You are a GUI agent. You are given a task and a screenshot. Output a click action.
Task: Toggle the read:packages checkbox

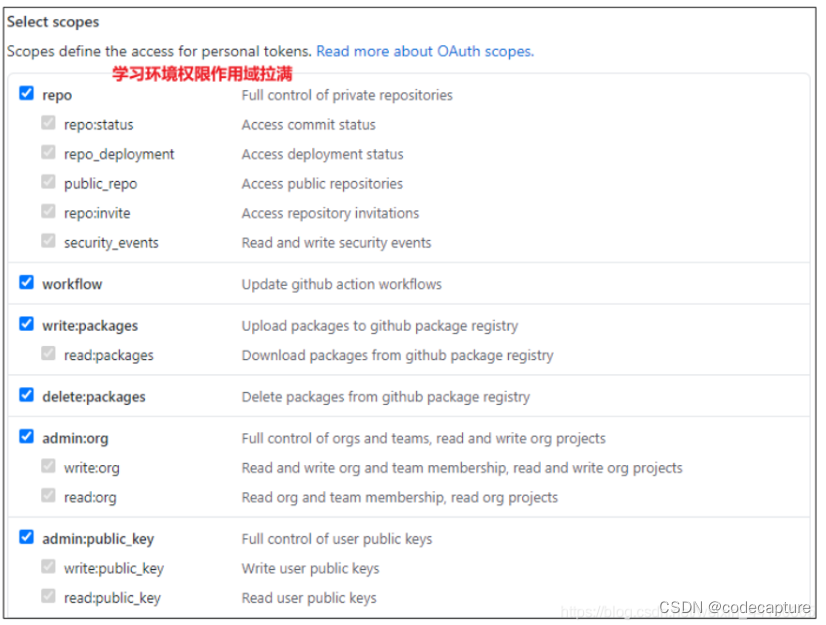48,353
